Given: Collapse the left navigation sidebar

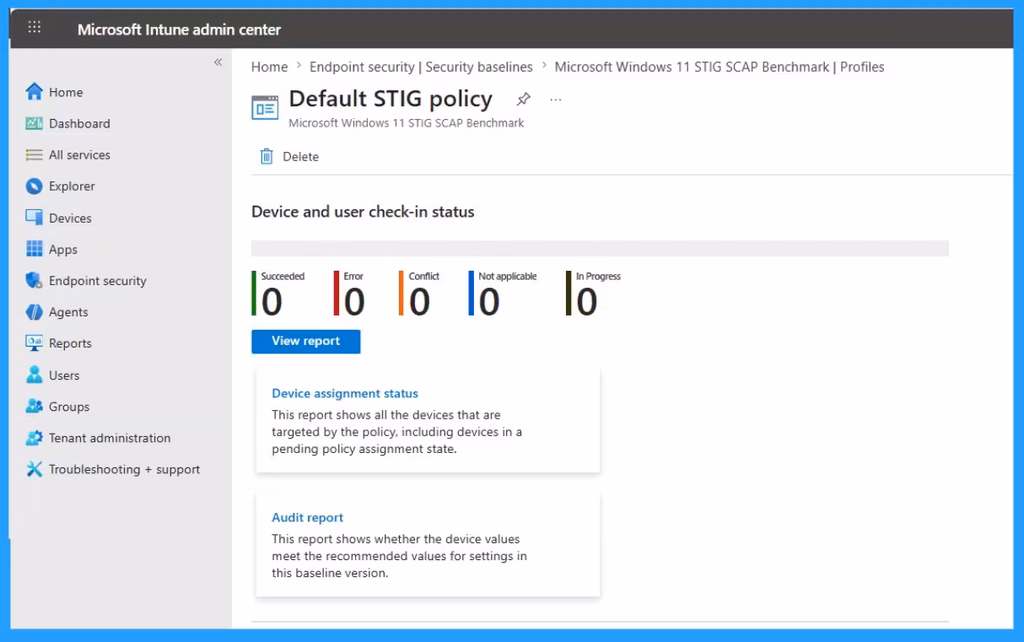Looking at the screenshot, I should coord(217,62).
